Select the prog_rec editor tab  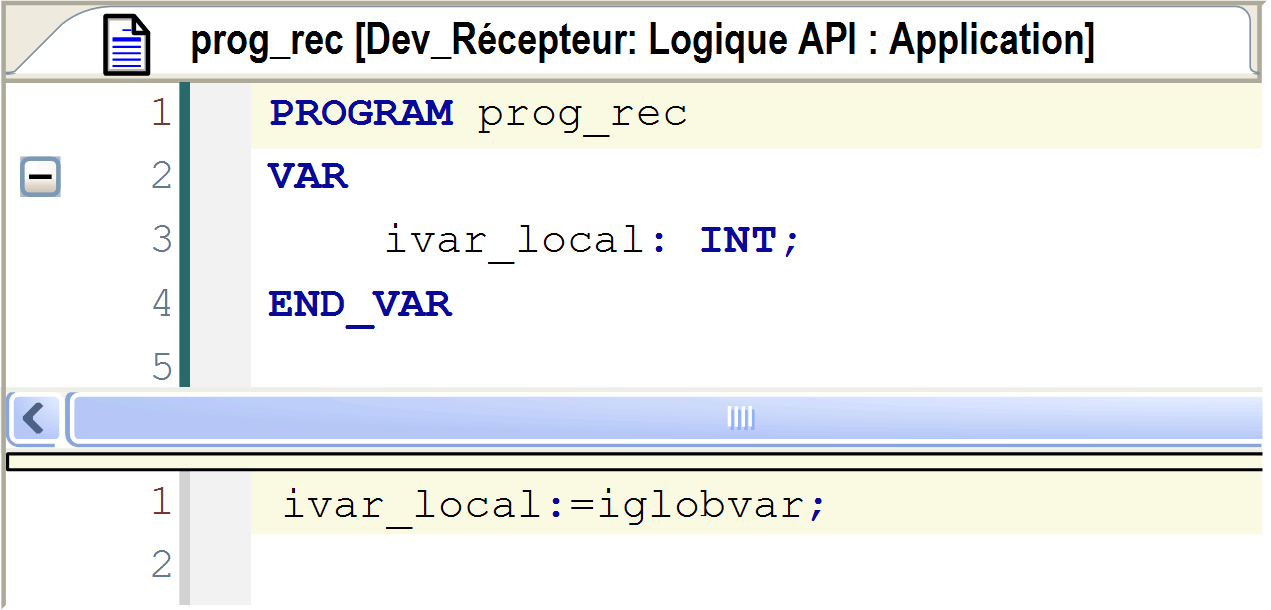pyautogui.click(x=641, y=42)
